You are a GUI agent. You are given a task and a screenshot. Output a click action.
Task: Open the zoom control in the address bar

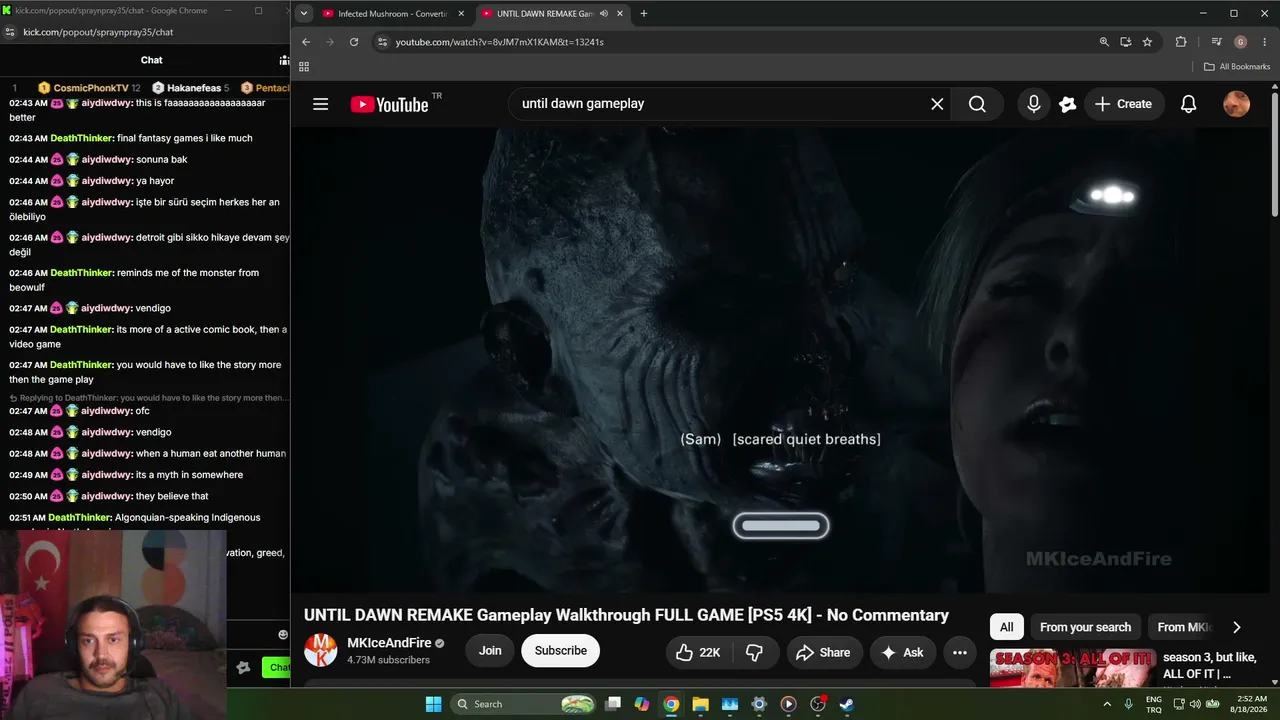coord(1104,42)
